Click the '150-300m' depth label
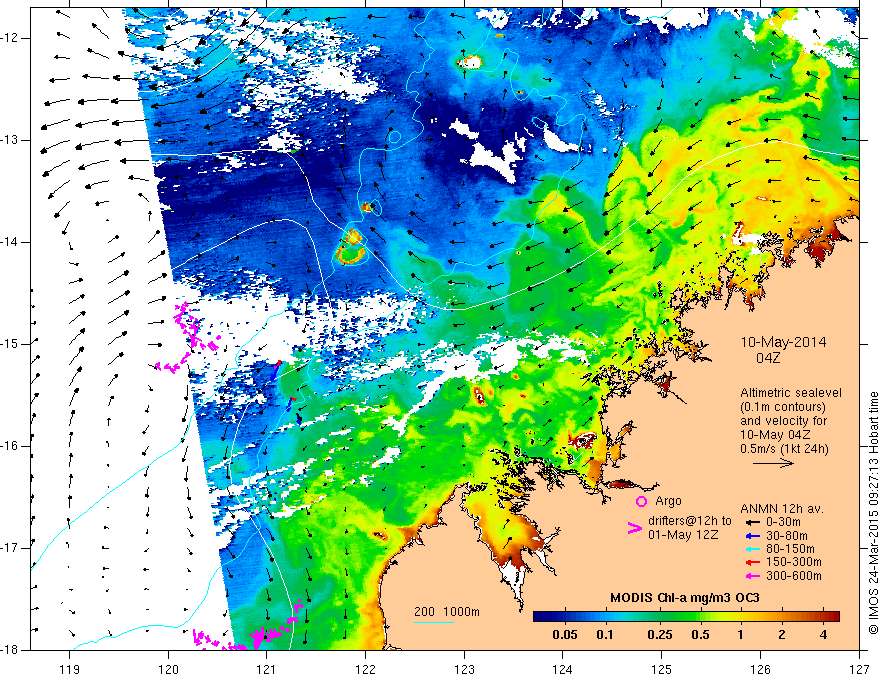This screenshot has height=680, width=880. (794, 562)
